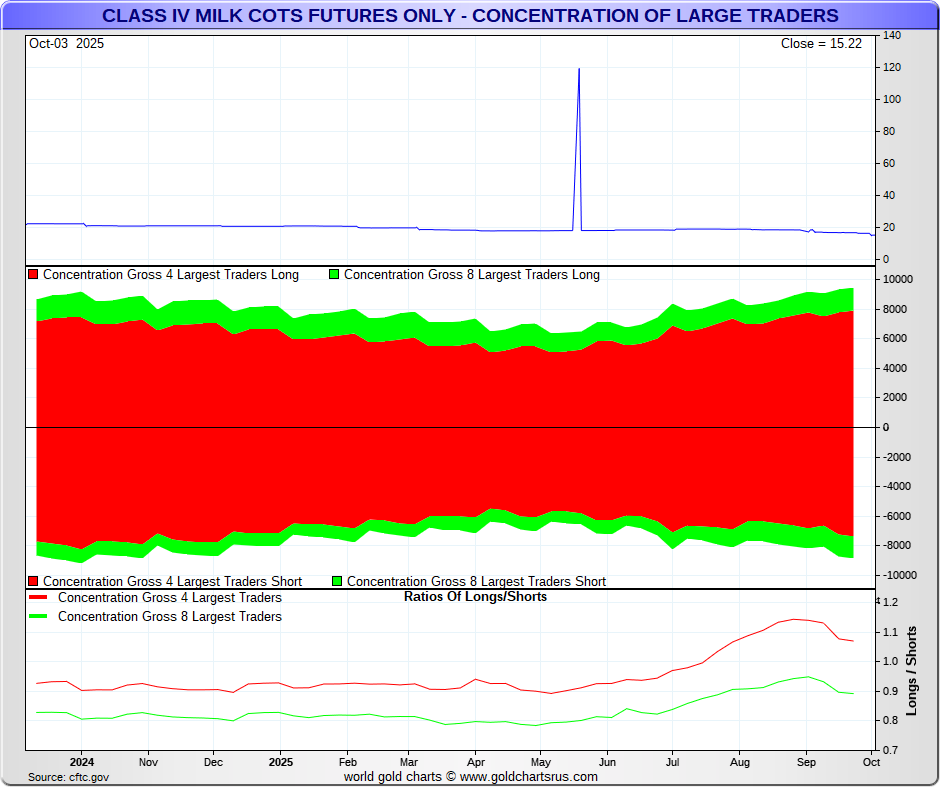Click the 'May' label on the time axis
940x787 pixels.
pyautogui.click(x=541, y=762)
